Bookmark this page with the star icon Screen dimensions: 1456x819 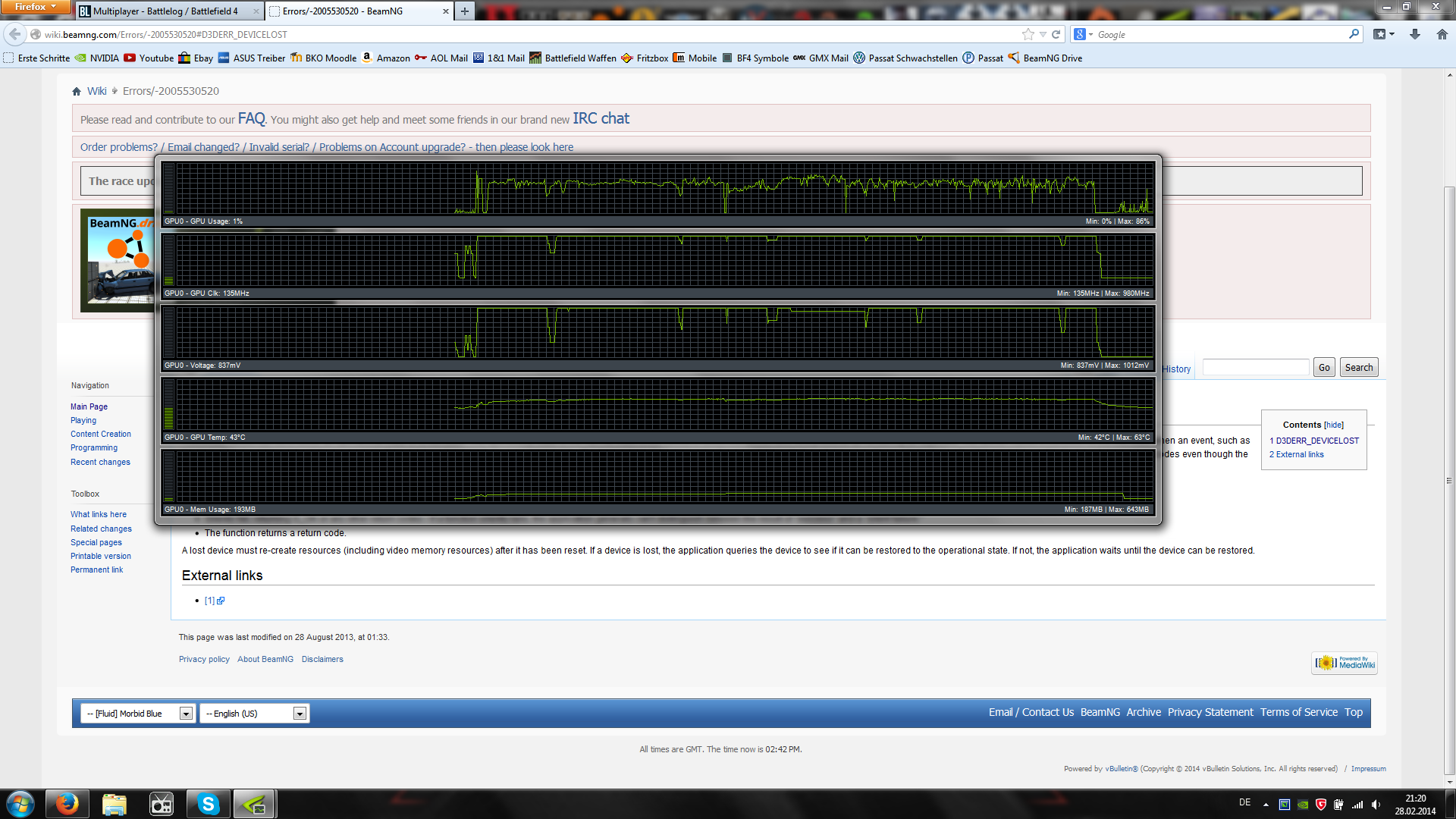pyautogui.click(x=1028, y=34)
